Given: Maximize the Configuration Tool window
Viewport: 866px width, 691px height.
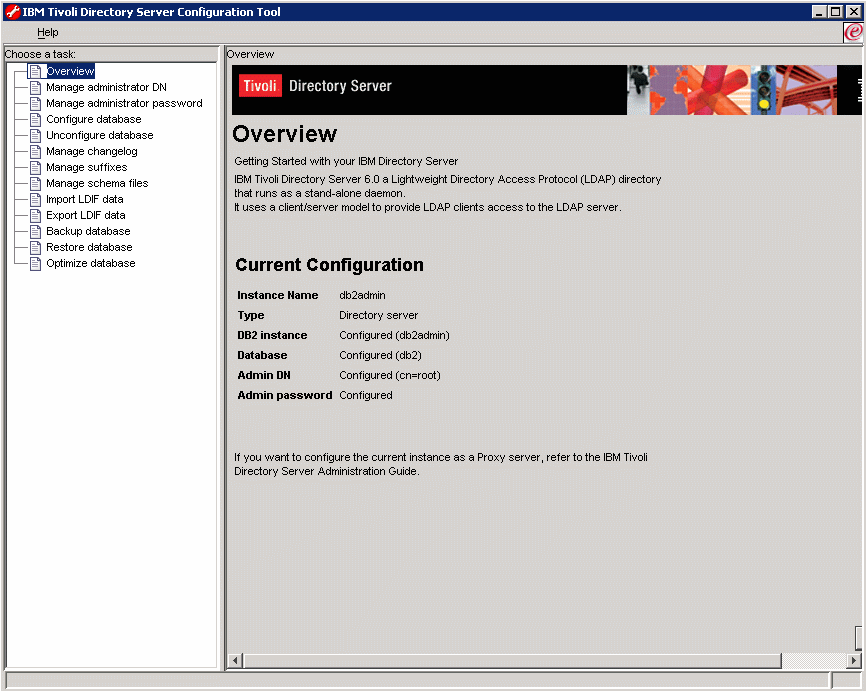Looking at the screenshot, I should point(836,12).
